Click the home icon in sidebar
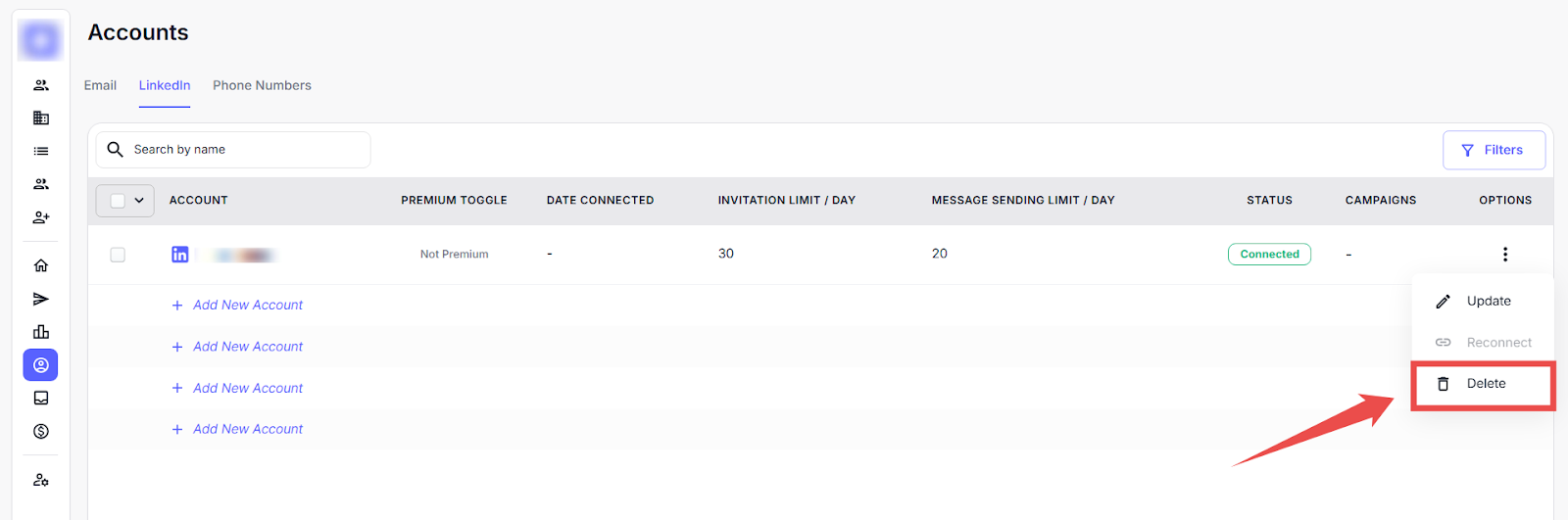This screenshot has height=520, width=1568. tap(41, 265)
